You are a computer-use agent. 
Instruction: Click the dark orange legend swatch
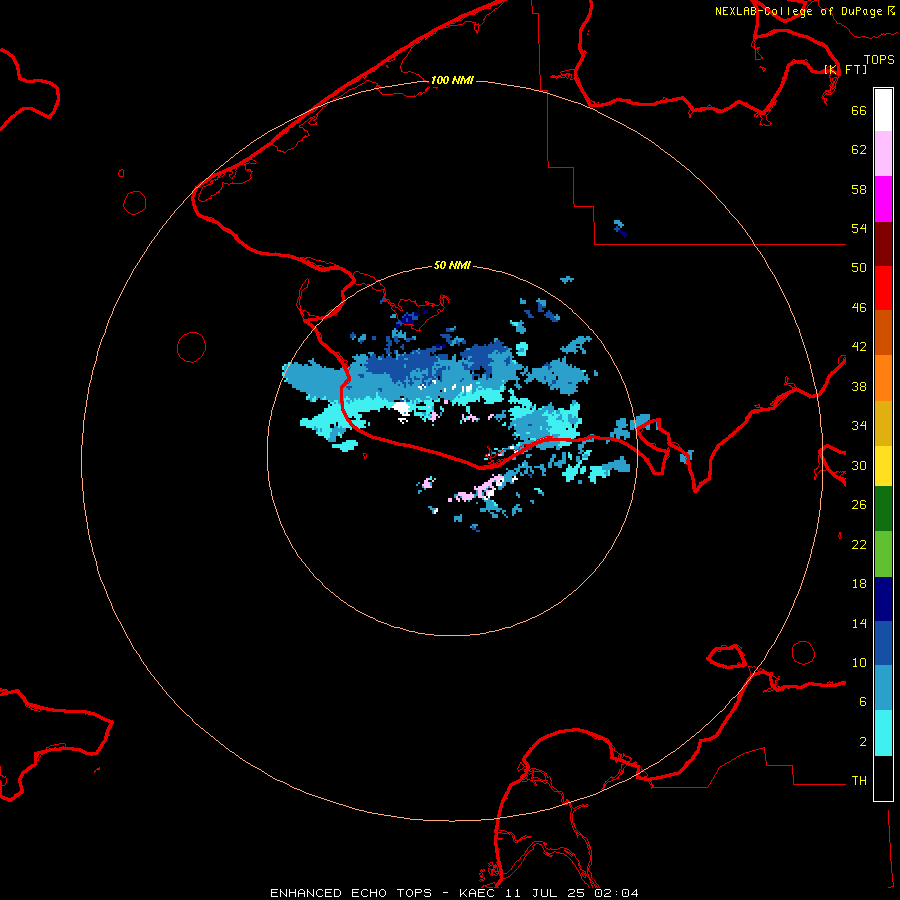point(883,332)
